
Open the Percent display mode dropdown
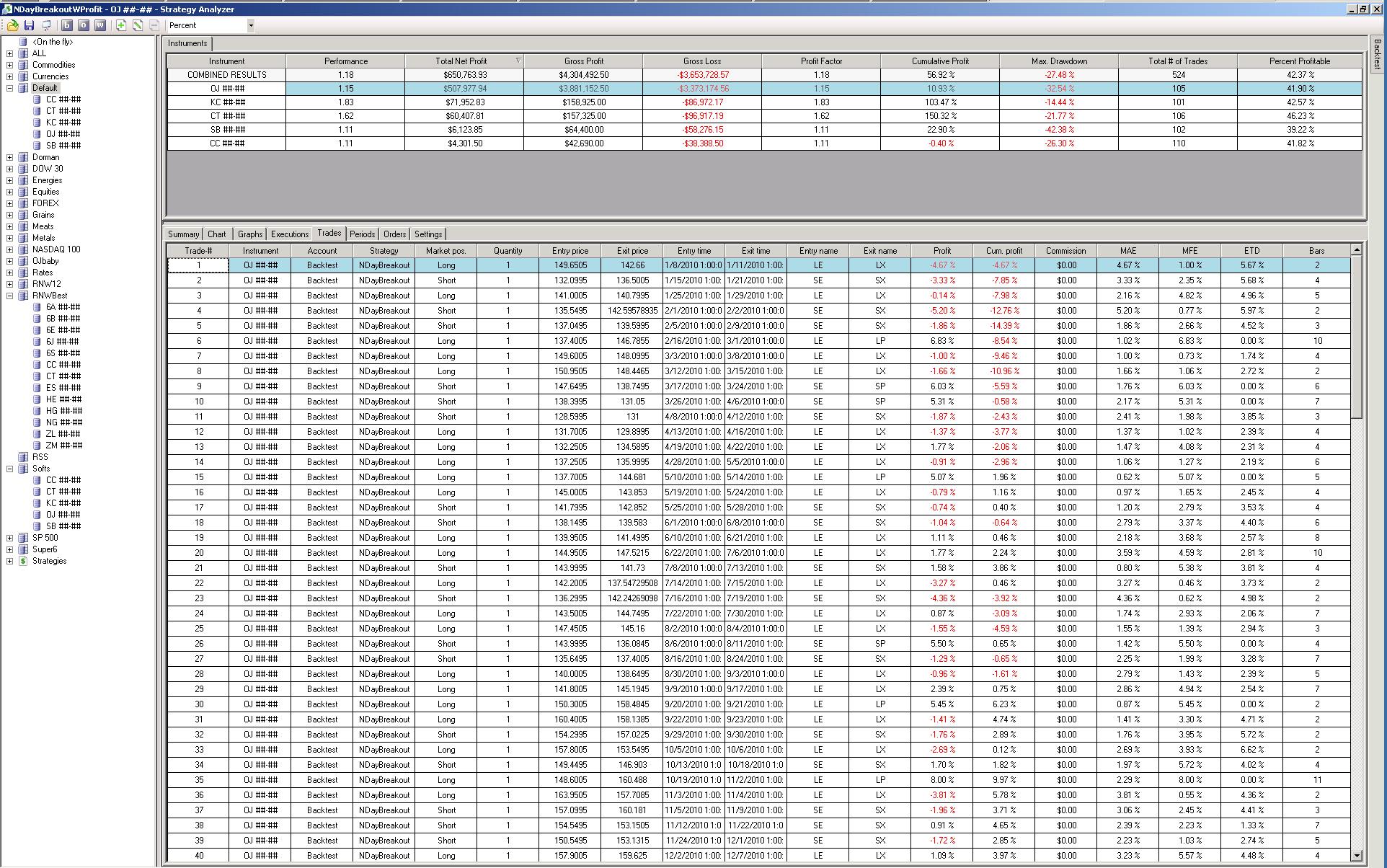coord(250,25)
